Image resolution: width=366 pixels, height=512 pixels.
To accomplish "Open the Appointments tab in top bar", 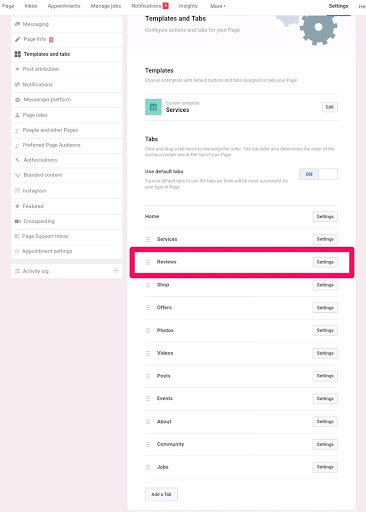I will (x=64, y=6).
